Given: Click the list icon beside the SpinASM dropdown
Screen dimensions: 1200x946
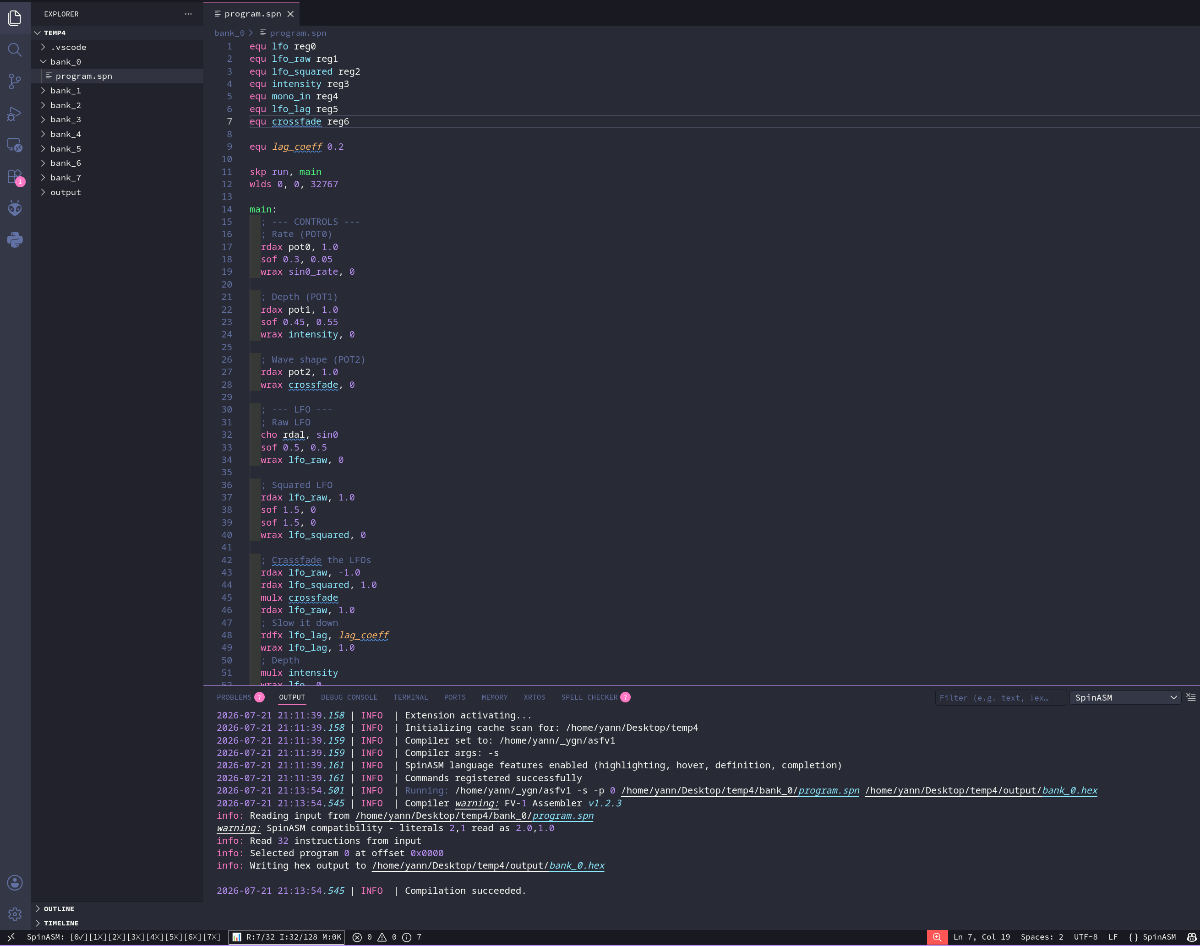Looking at the screenshot, I should point(1191,697).
